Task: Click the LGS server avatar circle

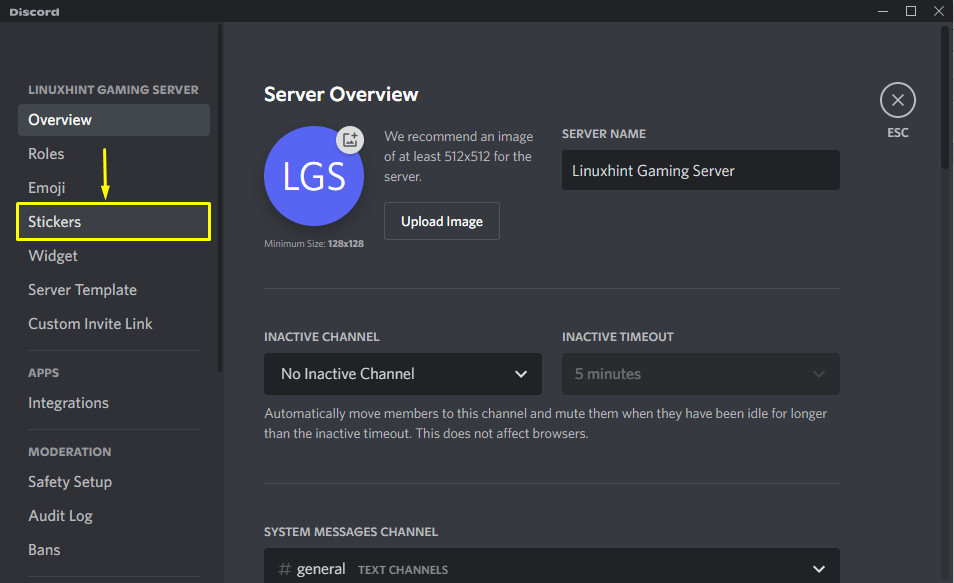Action: click(313, 176)
